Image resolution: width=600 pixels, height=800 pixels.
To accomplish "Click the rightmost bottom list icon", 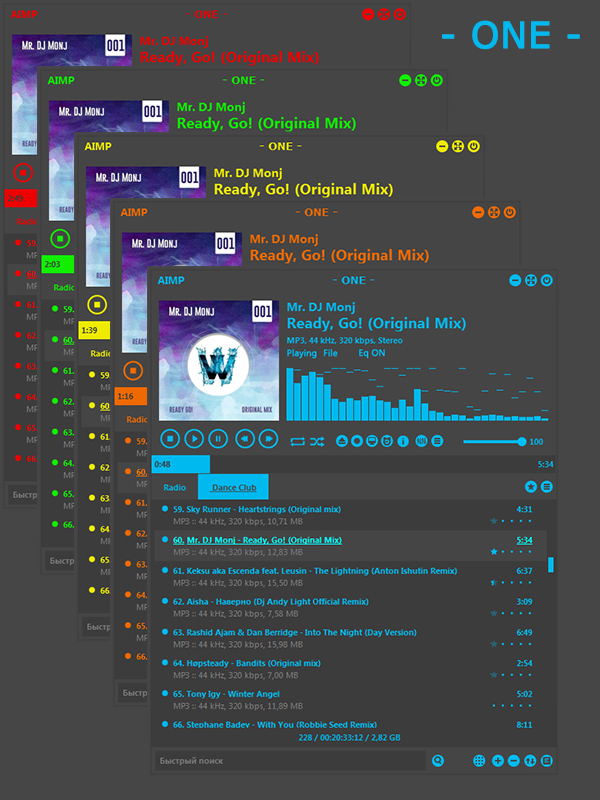I will pyautogui.click(x=547, y=761).
